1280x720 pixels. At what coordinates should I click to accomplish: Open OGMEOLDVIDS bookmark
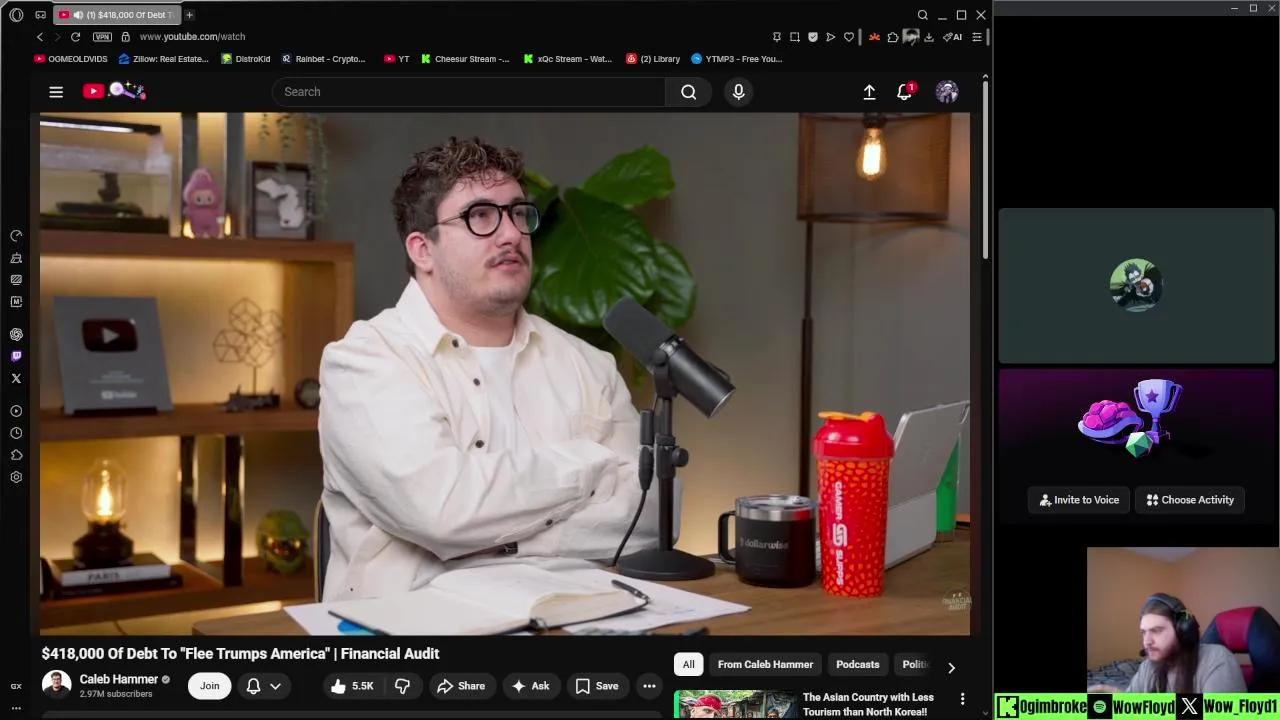[x=71, y=59]
